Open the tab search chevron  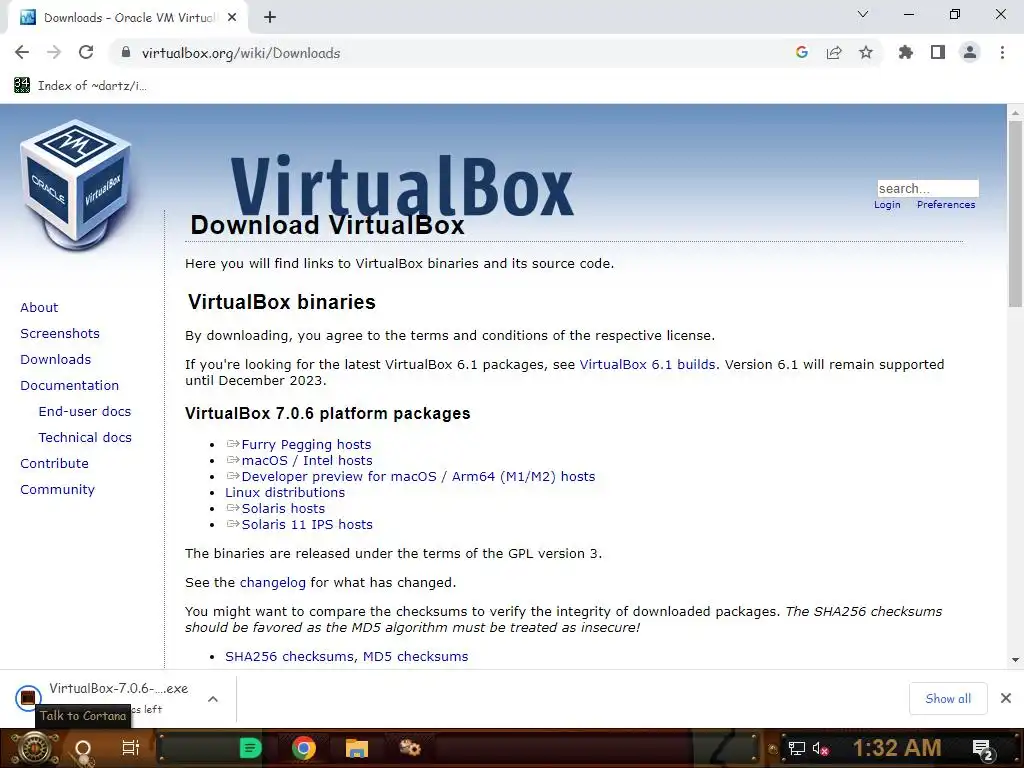pos(863,14)
